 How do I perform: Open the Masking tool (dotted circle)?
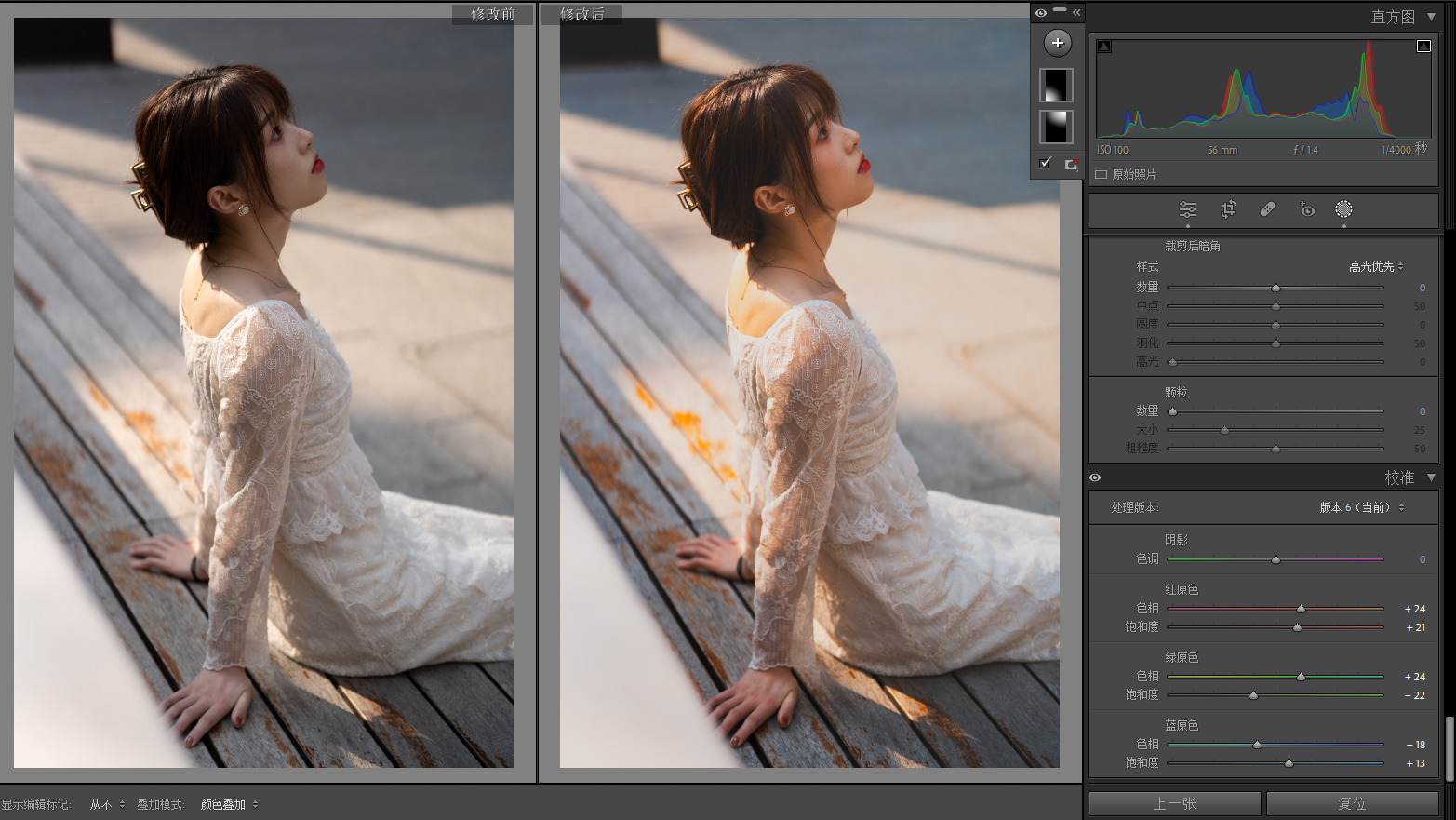[1343, 209]
